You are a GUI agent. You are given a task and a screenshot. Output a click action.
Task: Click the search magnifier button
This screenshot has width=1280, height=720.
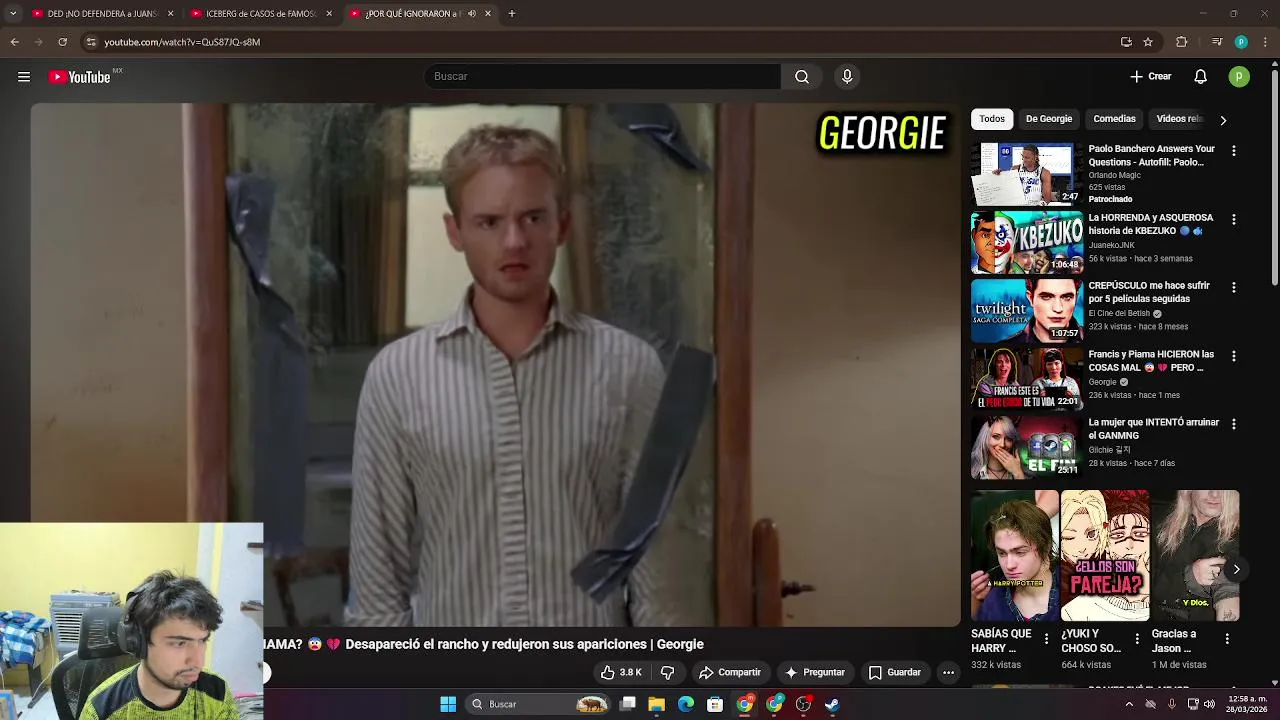point(802,77)
